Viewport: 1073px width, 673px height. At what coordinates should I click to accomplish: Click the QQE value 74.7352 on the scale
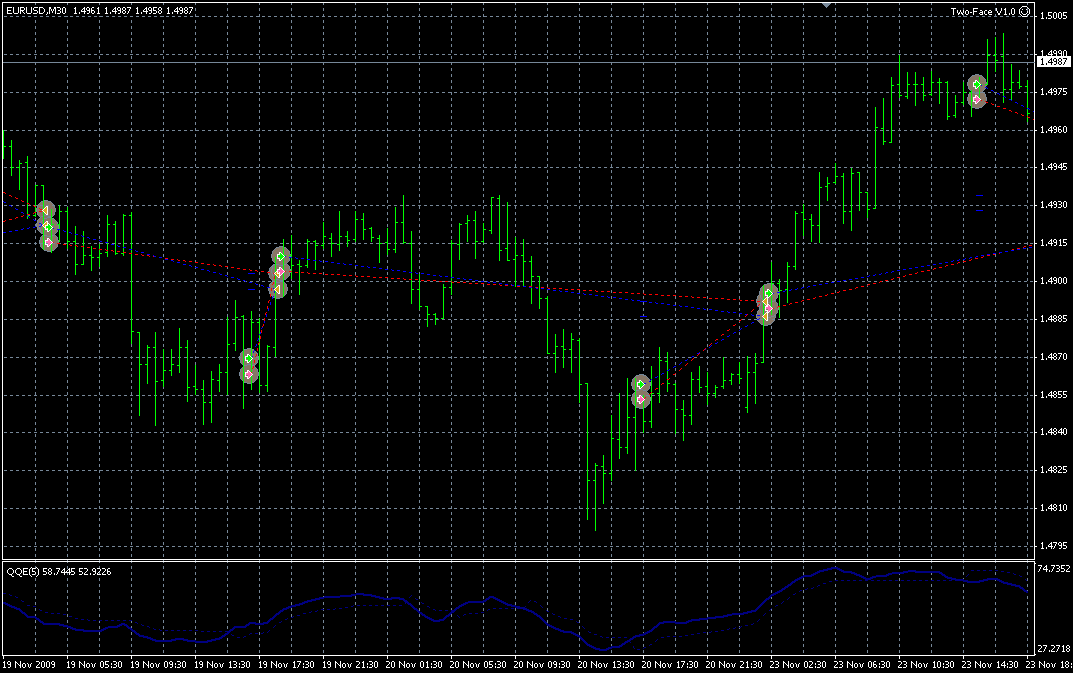click(1054, 569)
